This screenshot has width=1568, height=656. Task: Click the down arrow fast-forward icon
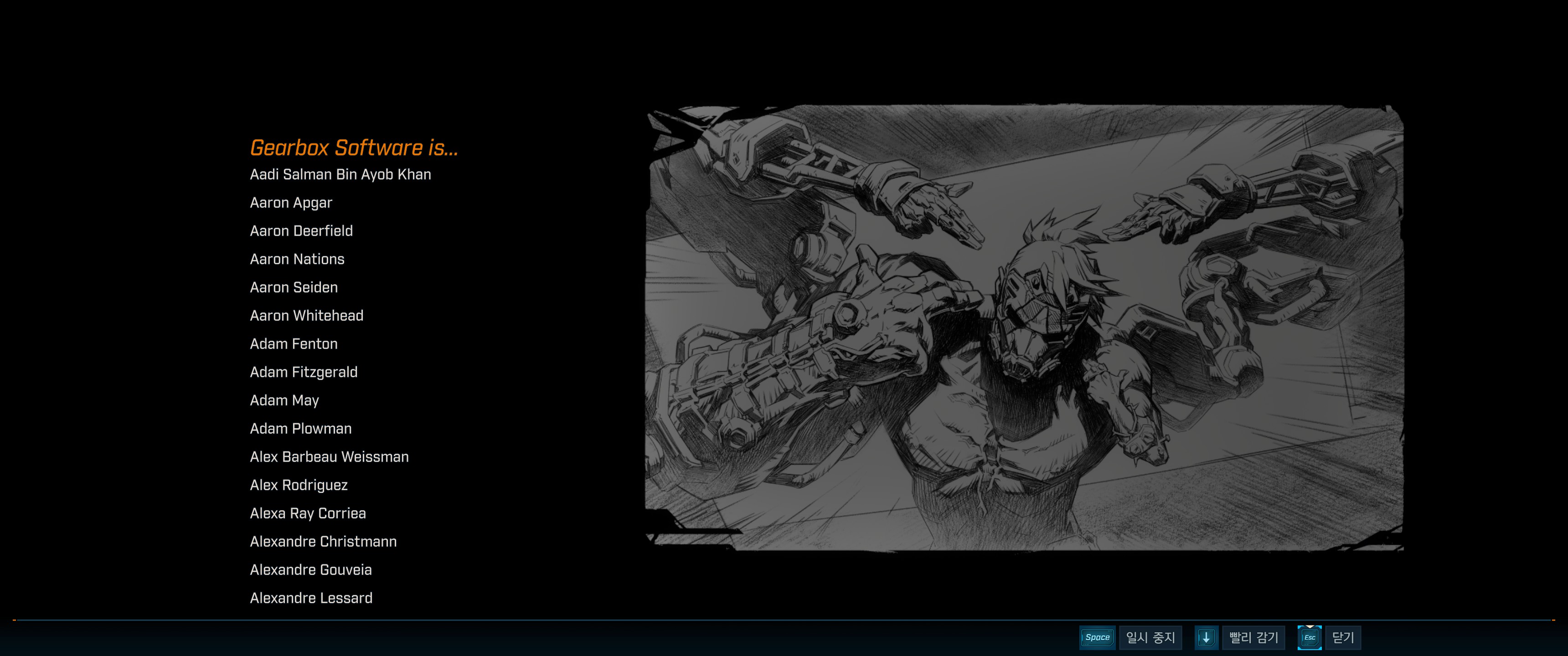(1206, 637)
